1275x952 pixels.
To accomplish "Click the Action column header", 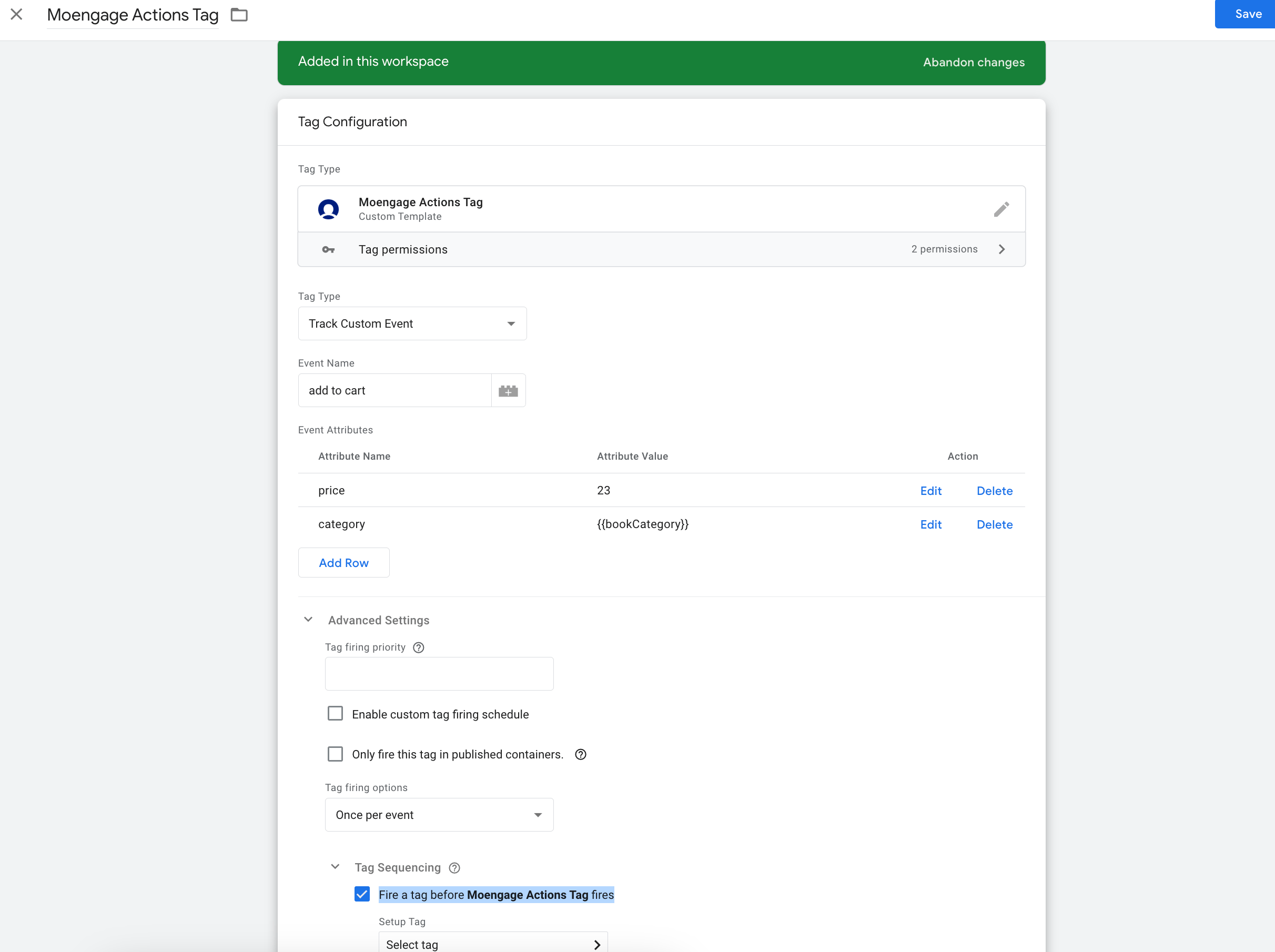I will tap(963, 457).
